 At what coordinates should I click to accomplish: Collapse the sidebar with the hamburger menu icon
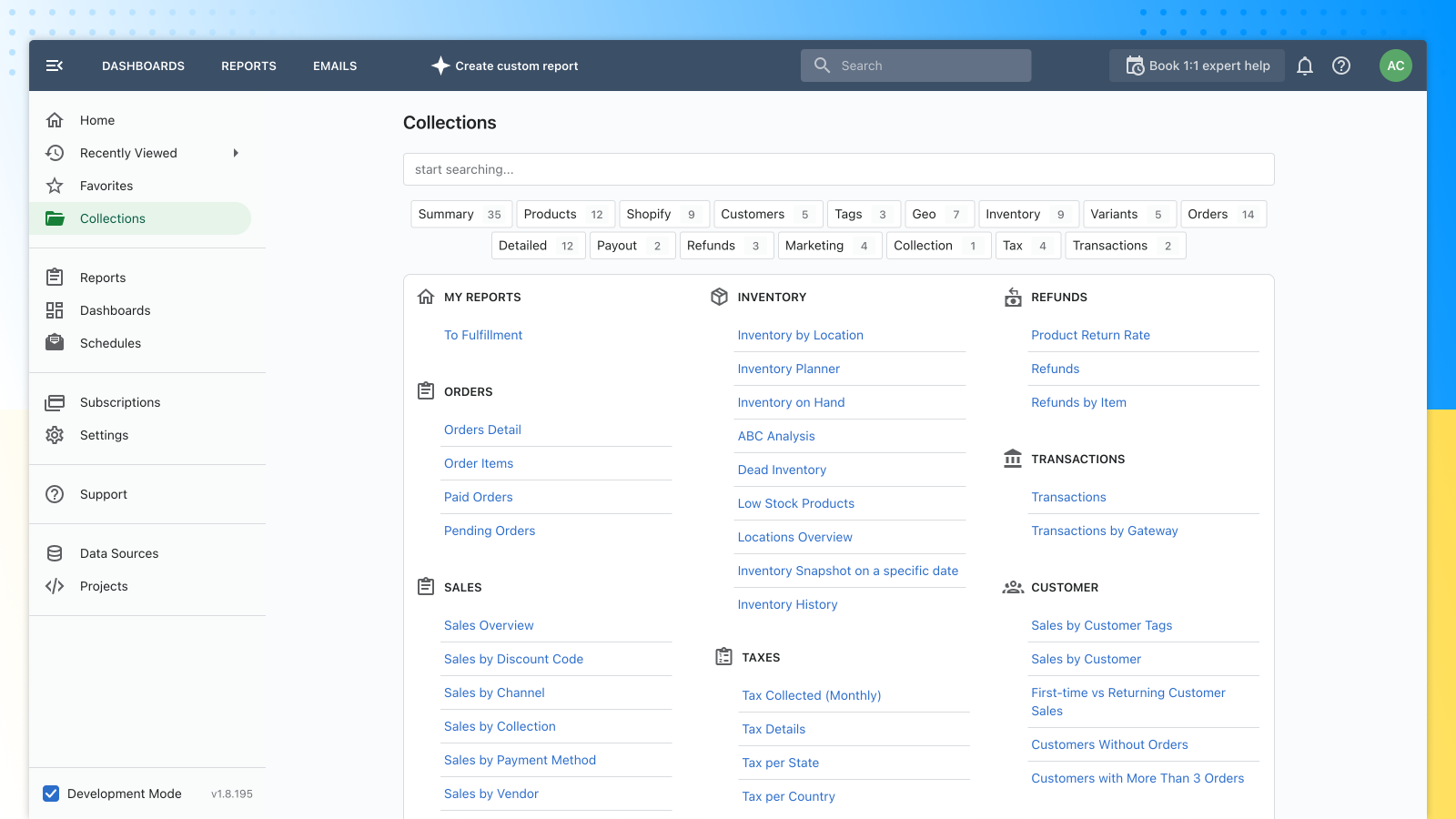[55, 66]
